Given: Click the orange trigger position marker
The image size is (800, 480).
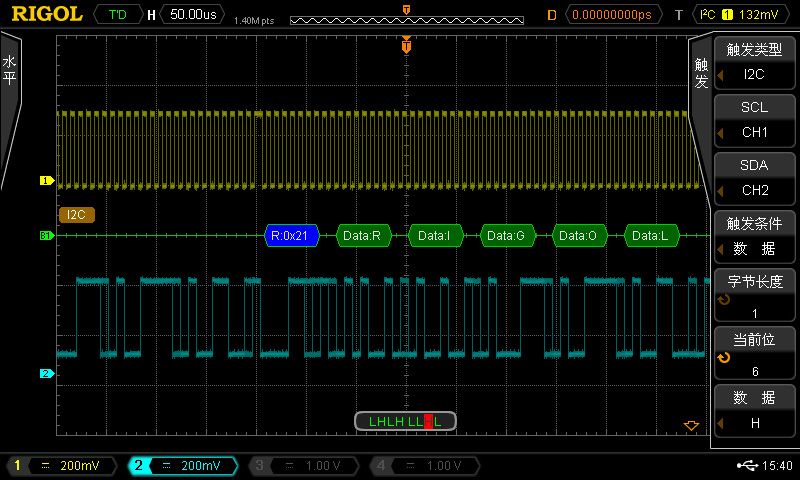Looking at the screenshot, I should [405, 46].
